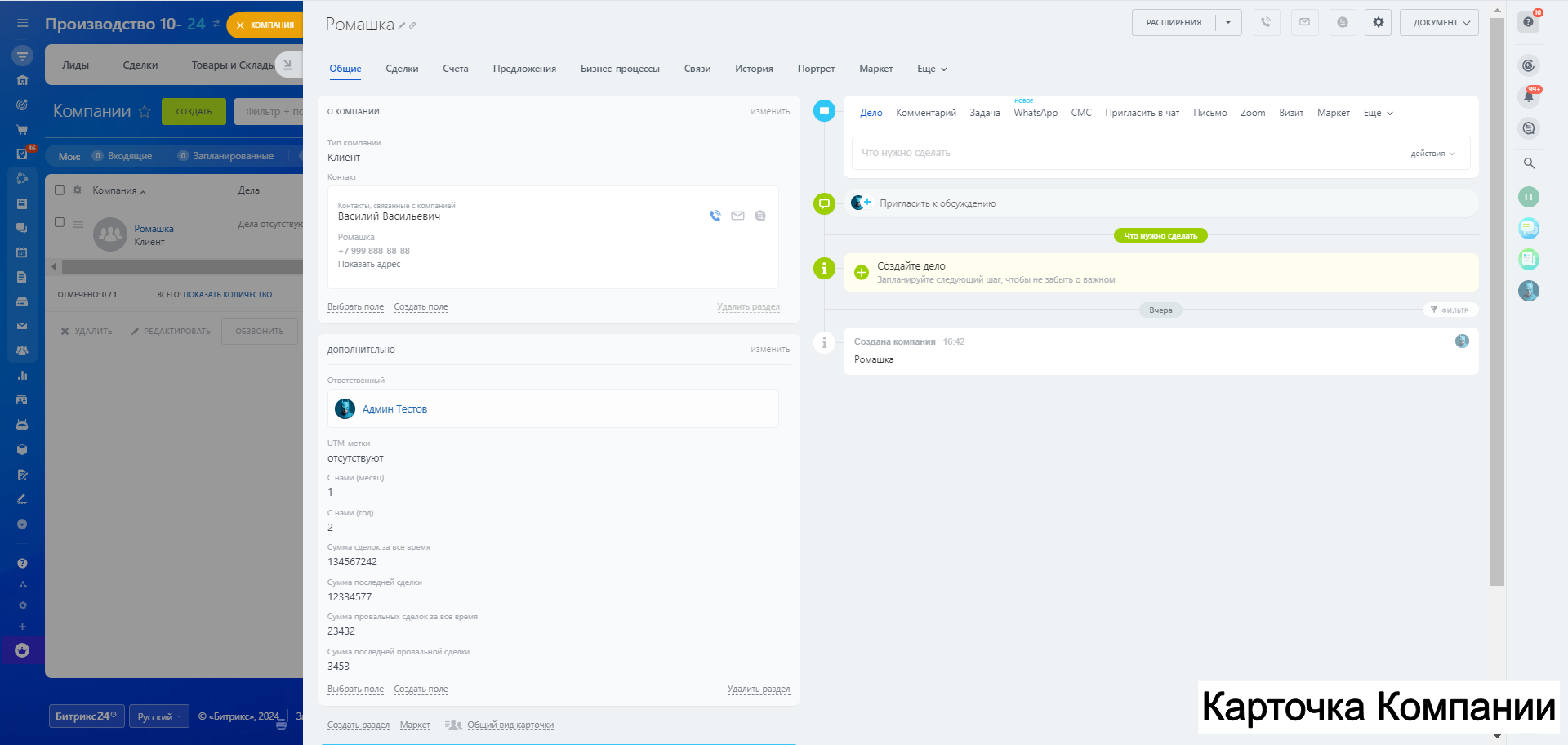This screenshot has height=745, width=1568.
Task: Open the Документ dropdown
Action: (x=1439, y=23)
